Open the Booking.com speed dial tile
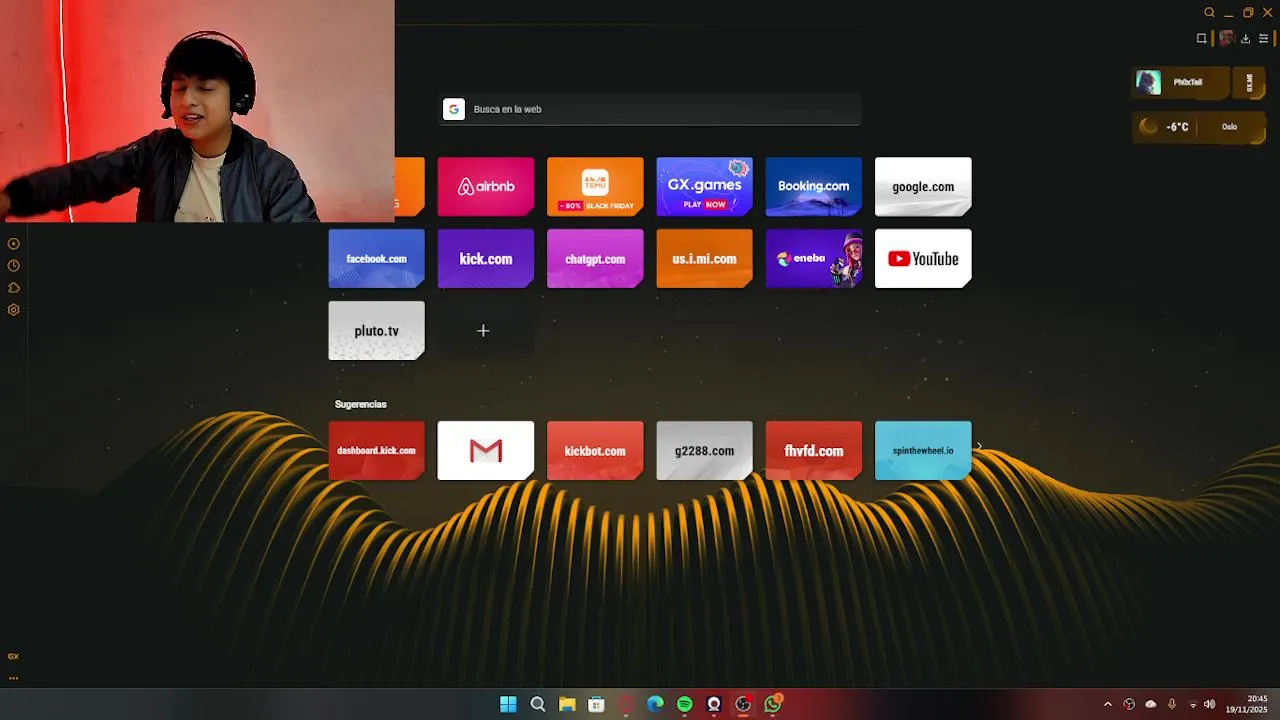Screen dimensions: 1280x720 point(813,186)
